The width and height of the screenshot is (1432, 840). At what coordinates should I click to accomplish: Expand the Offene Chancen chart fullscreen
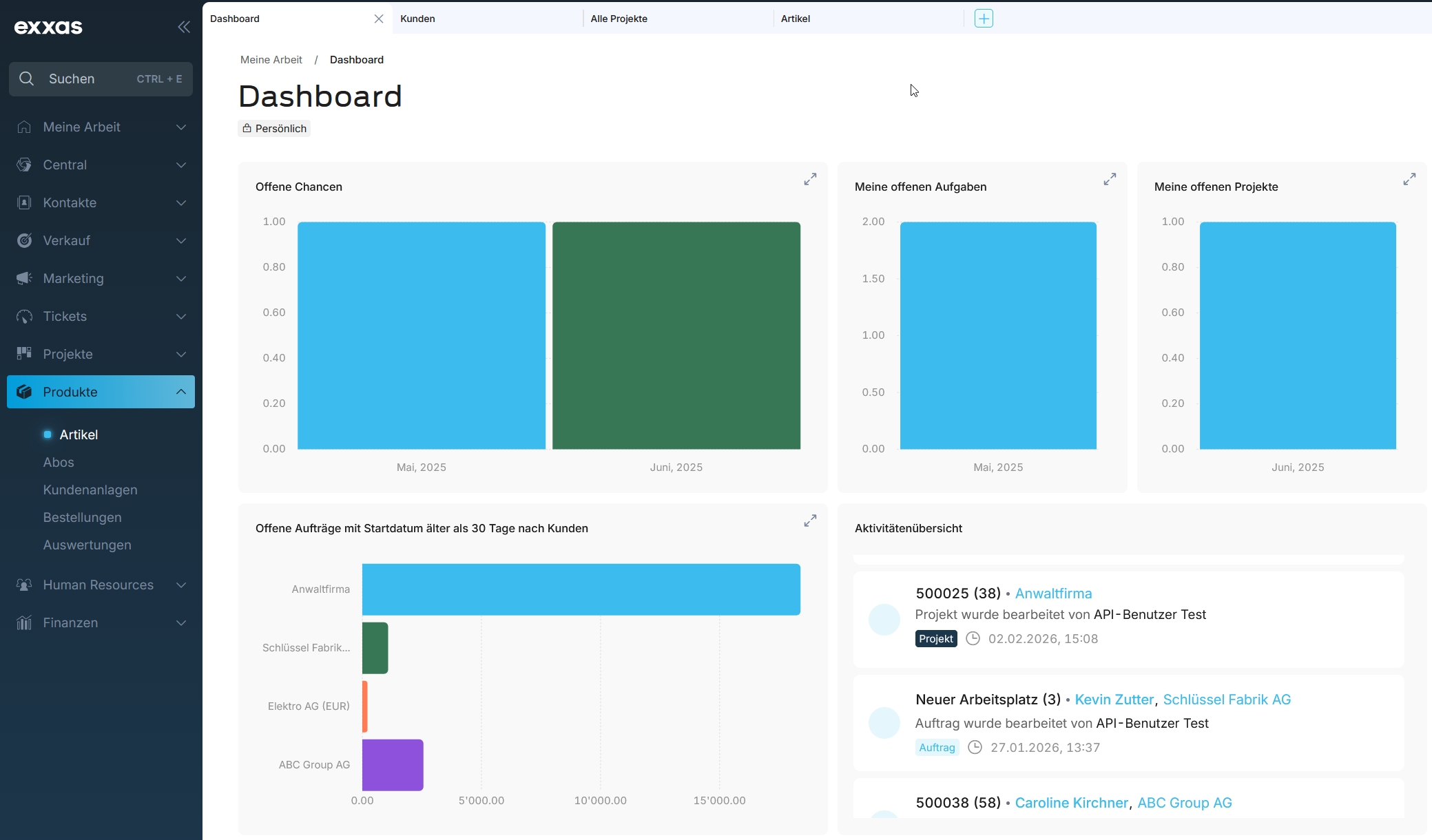coord(810,179)
